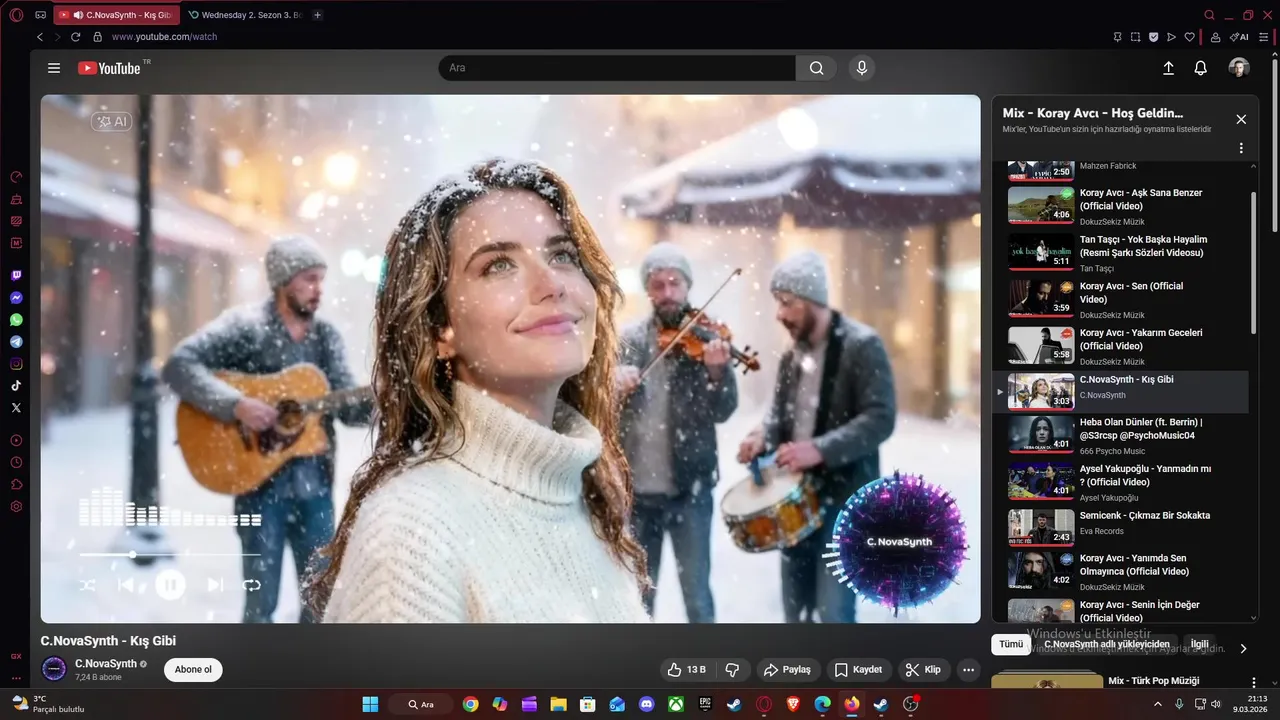Switch to the Wednesday 2. Sezon tab
1280x720 pixels.
[245, 15]
